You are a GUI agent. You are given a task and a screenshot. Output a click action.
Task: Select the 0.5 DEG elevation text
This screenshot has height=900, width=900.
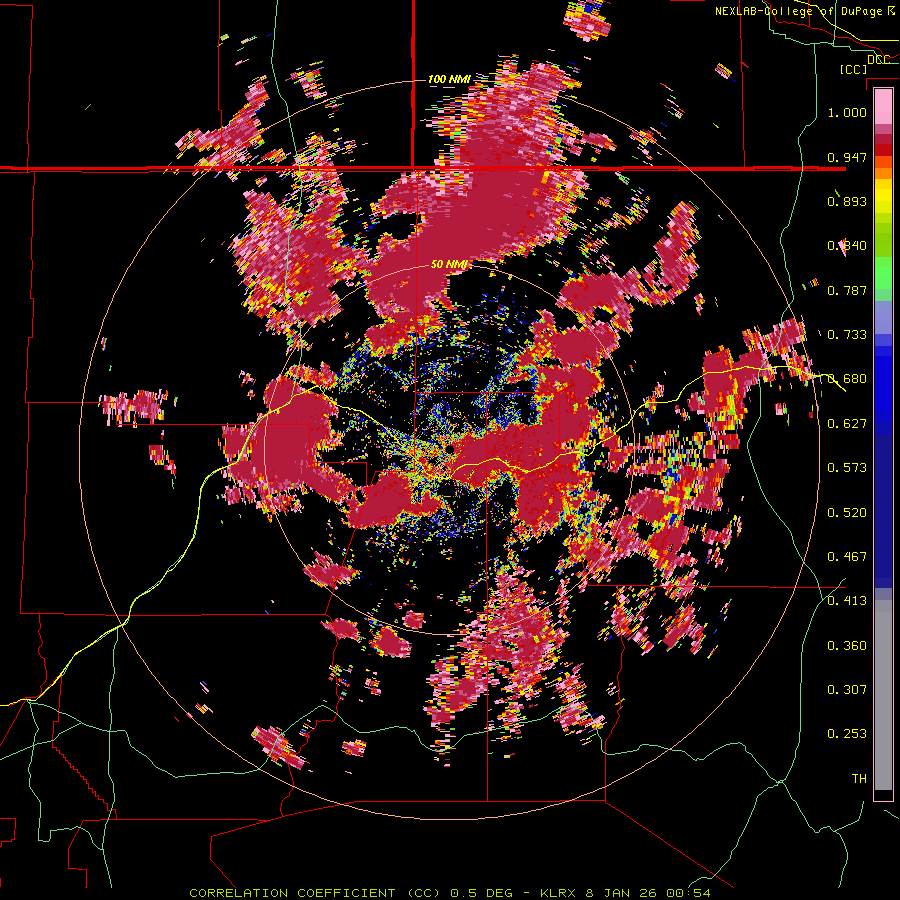(481, 893)
